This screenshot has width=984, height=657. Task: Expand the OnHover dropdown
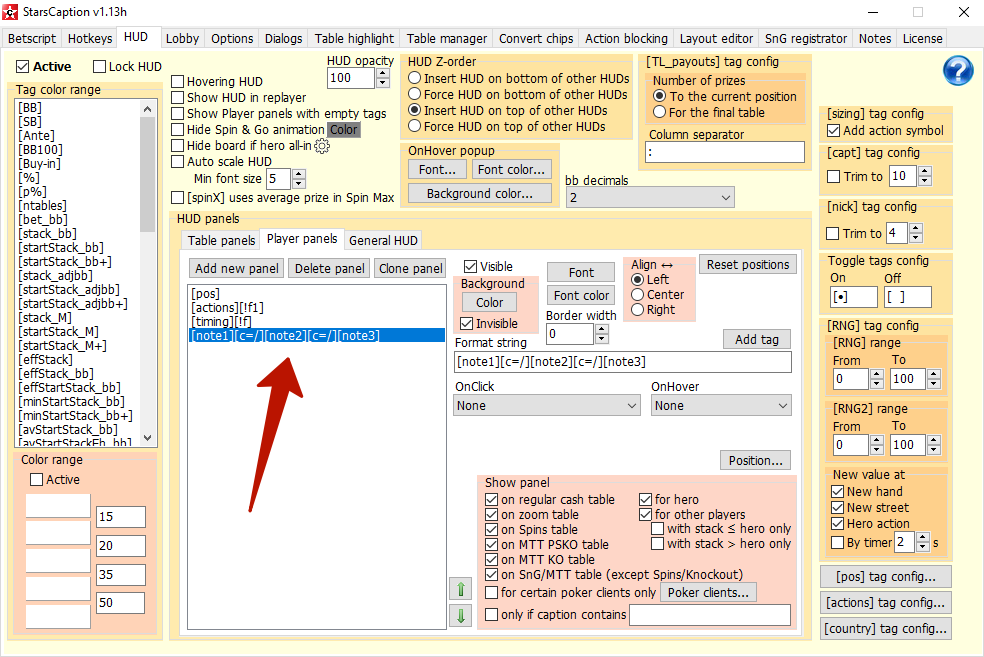click(720, 406)
